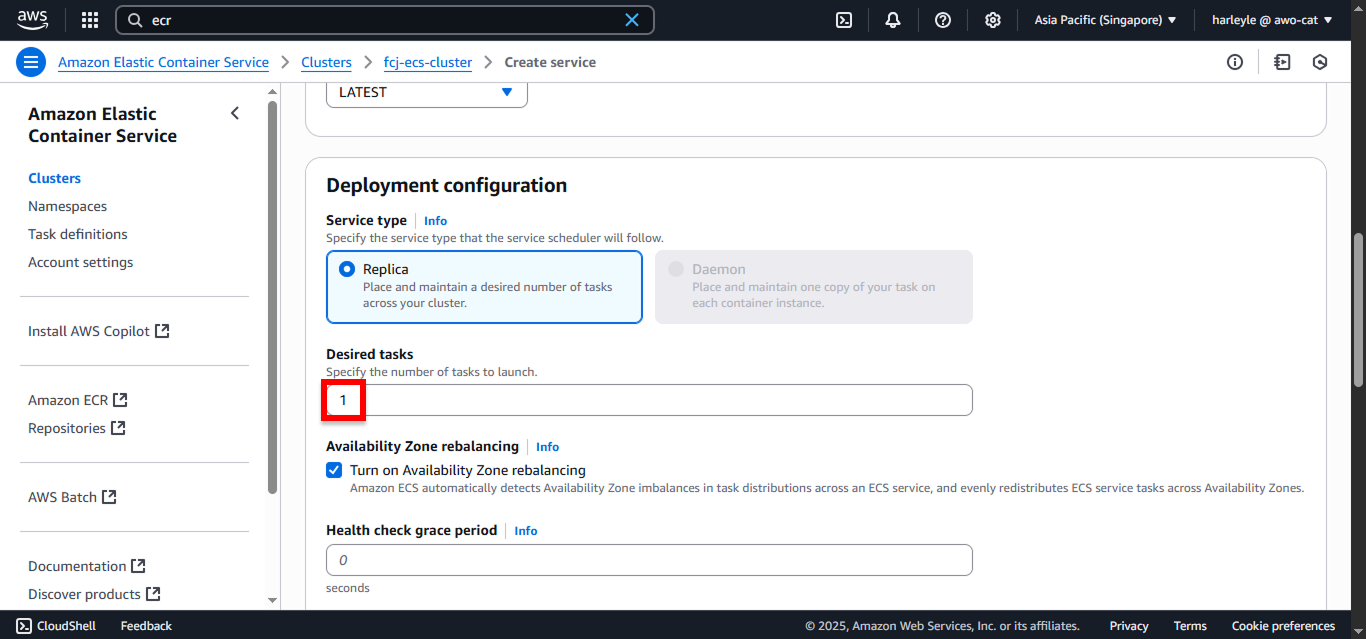1366x639 pixels.
Task: Click external link icon beside Discover products
Action: tap(153, 594)
